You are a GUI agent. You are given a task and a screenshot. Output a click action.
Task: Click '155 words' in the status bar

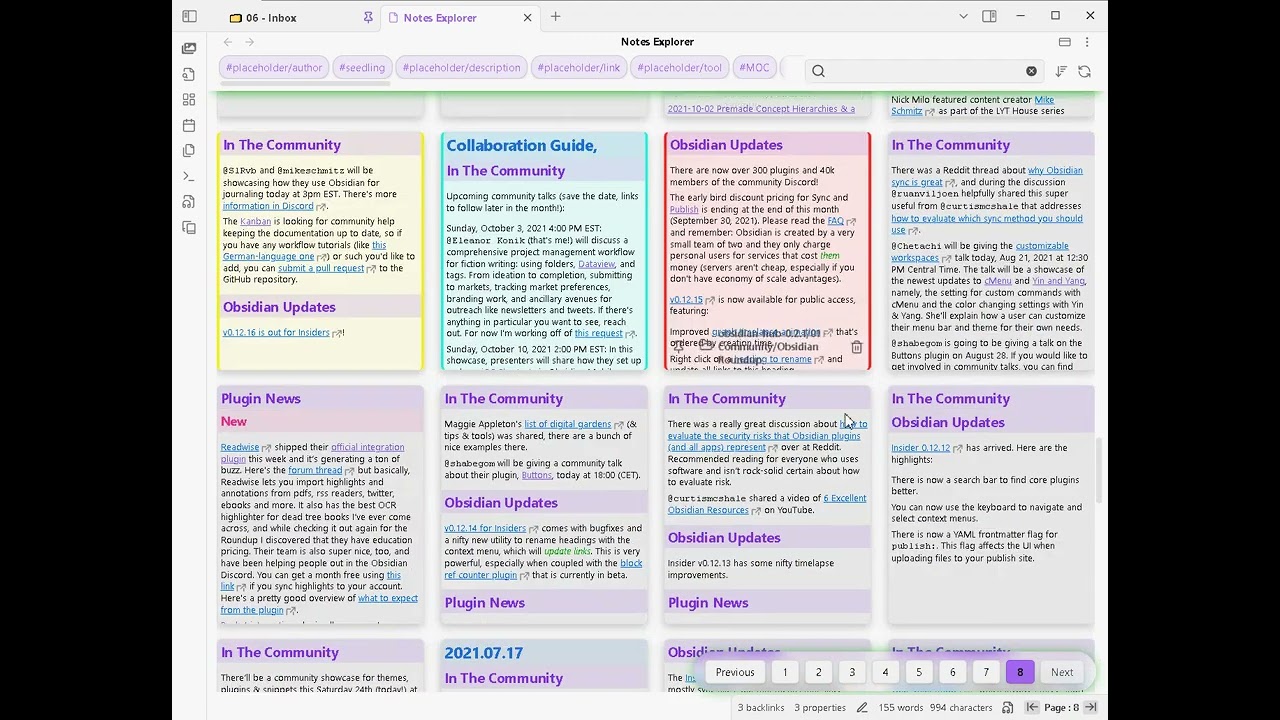pos(901,708)
